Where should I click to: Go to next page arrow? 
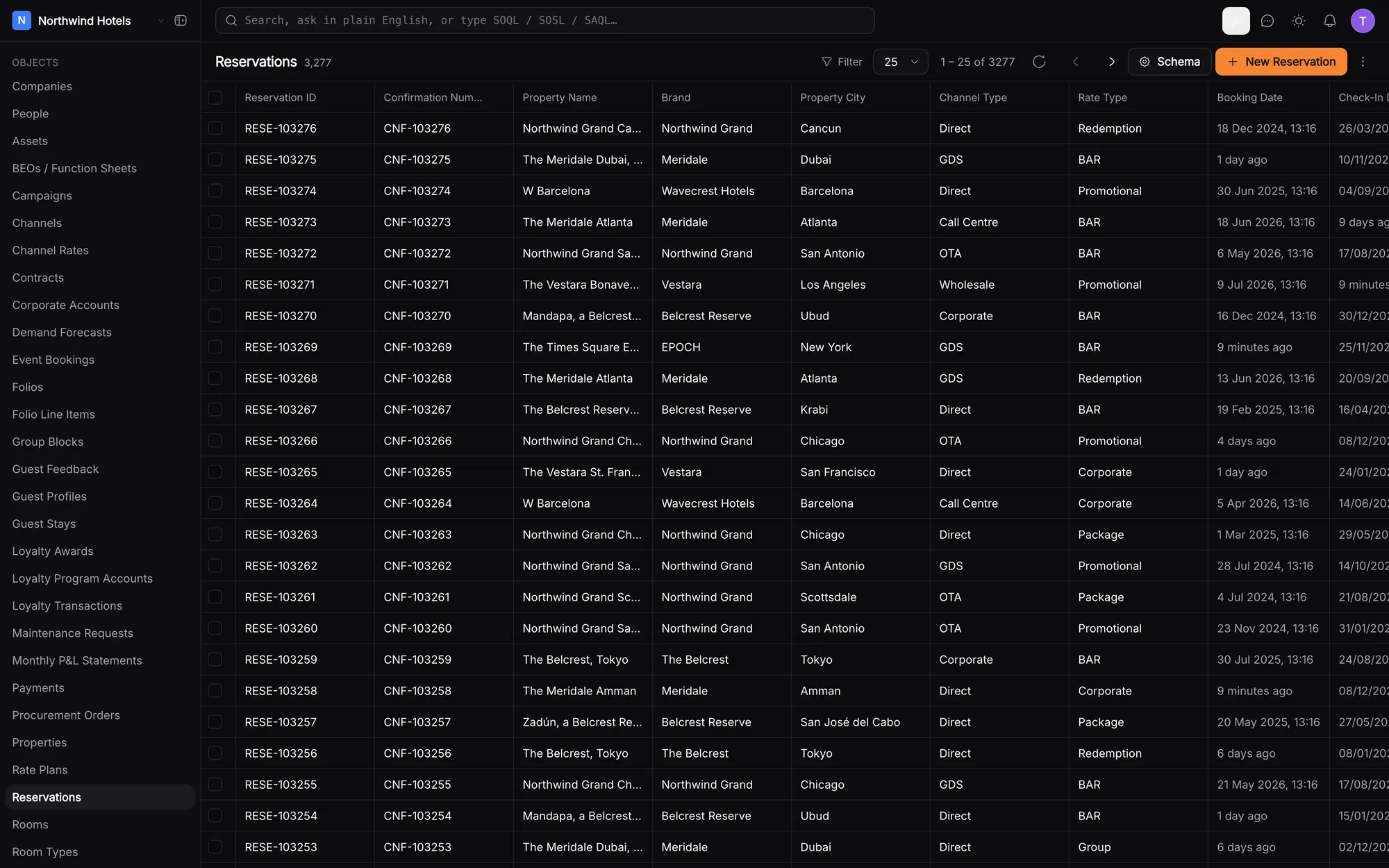click(1111, 62)
